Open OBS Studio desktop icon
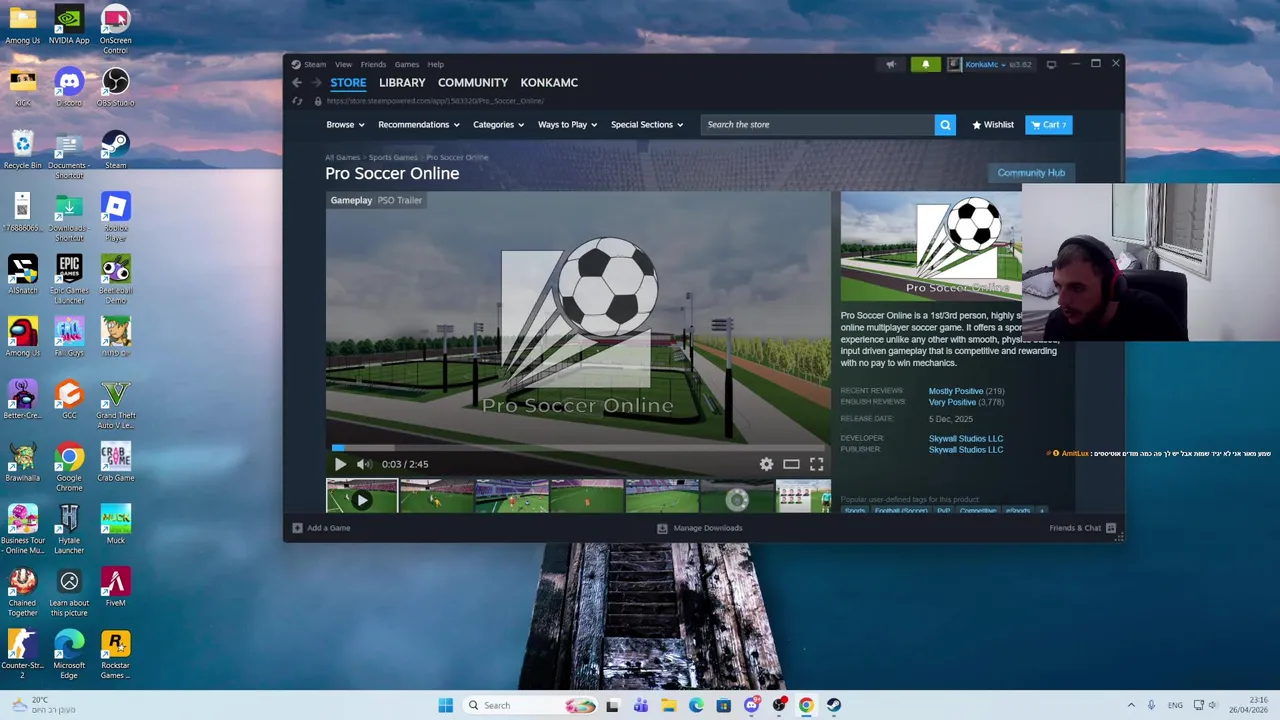The width and height of the screenshot is (1280, 720). tap(115, 86)
